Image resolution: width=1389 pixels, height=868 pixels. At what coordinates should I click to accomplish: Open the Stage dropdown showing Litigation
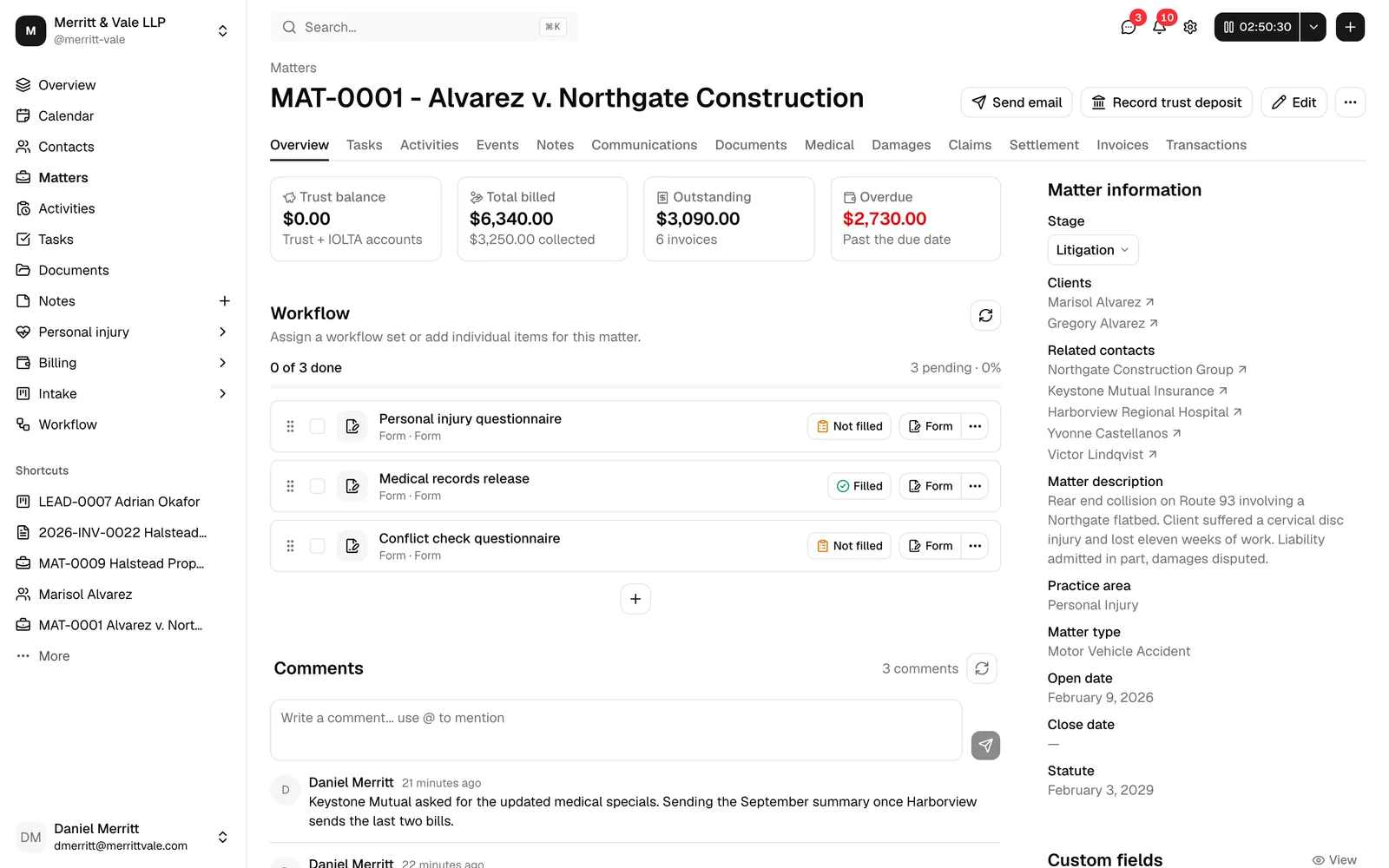tap(1093, 250)
